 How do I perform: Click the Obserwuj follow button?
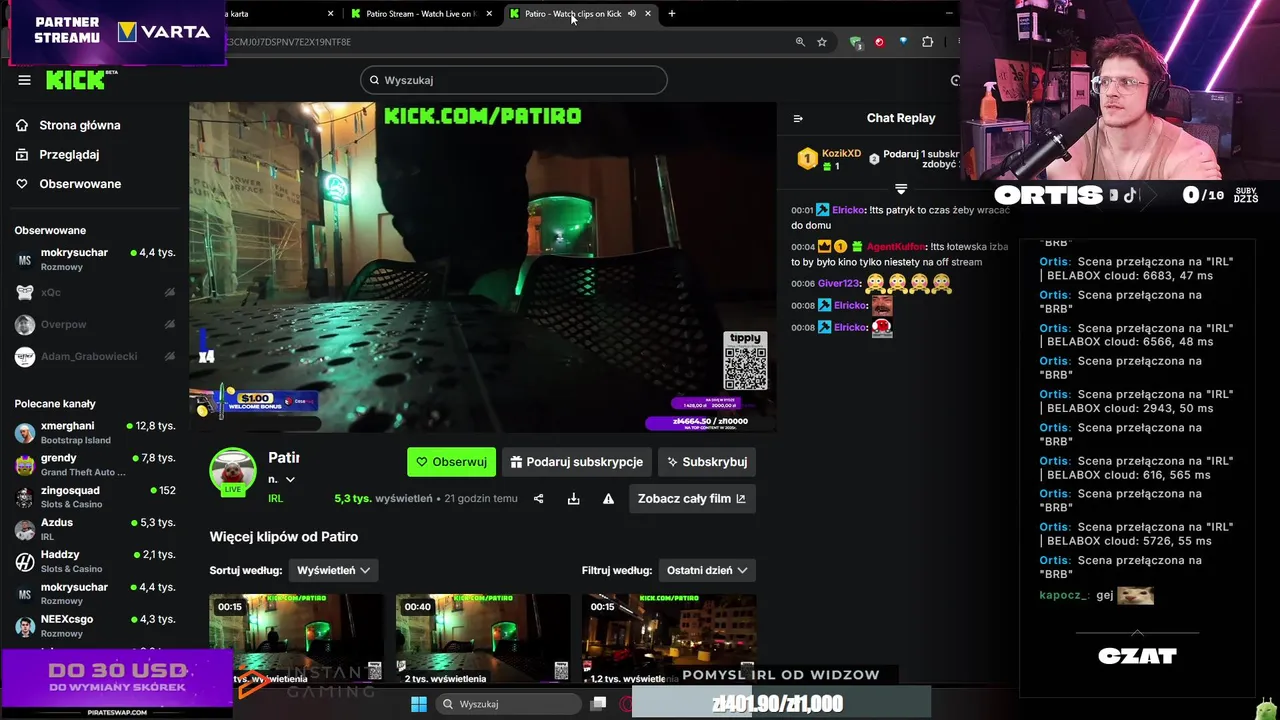(451, 462)
